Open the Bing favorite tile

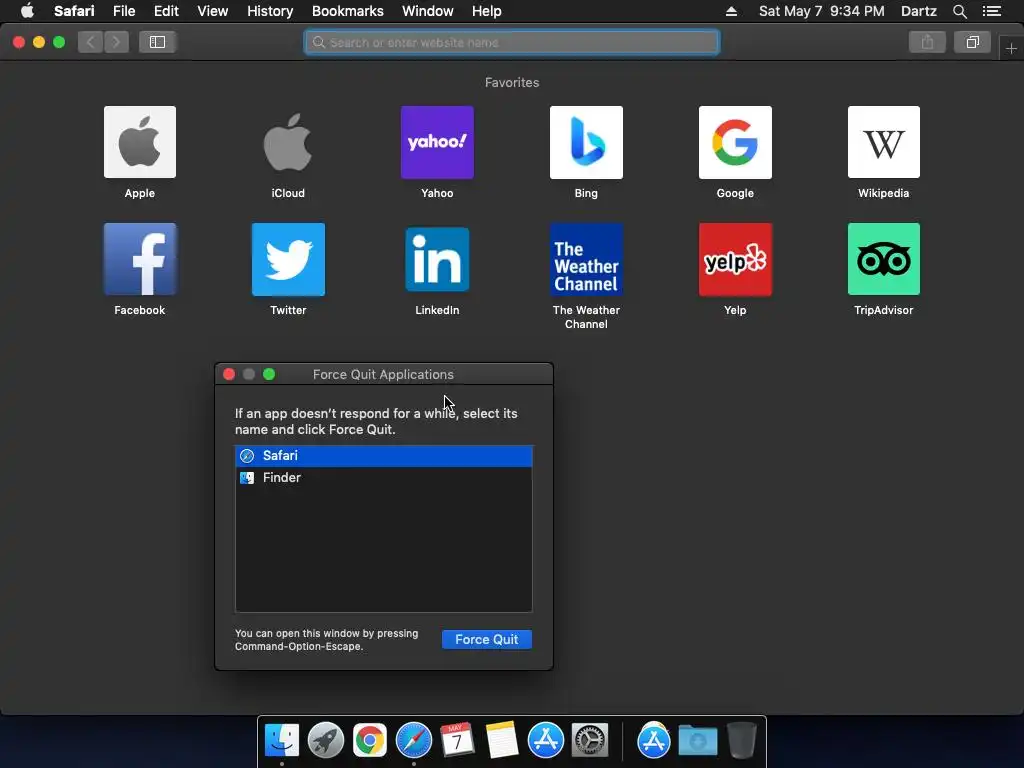coord(586,142)
